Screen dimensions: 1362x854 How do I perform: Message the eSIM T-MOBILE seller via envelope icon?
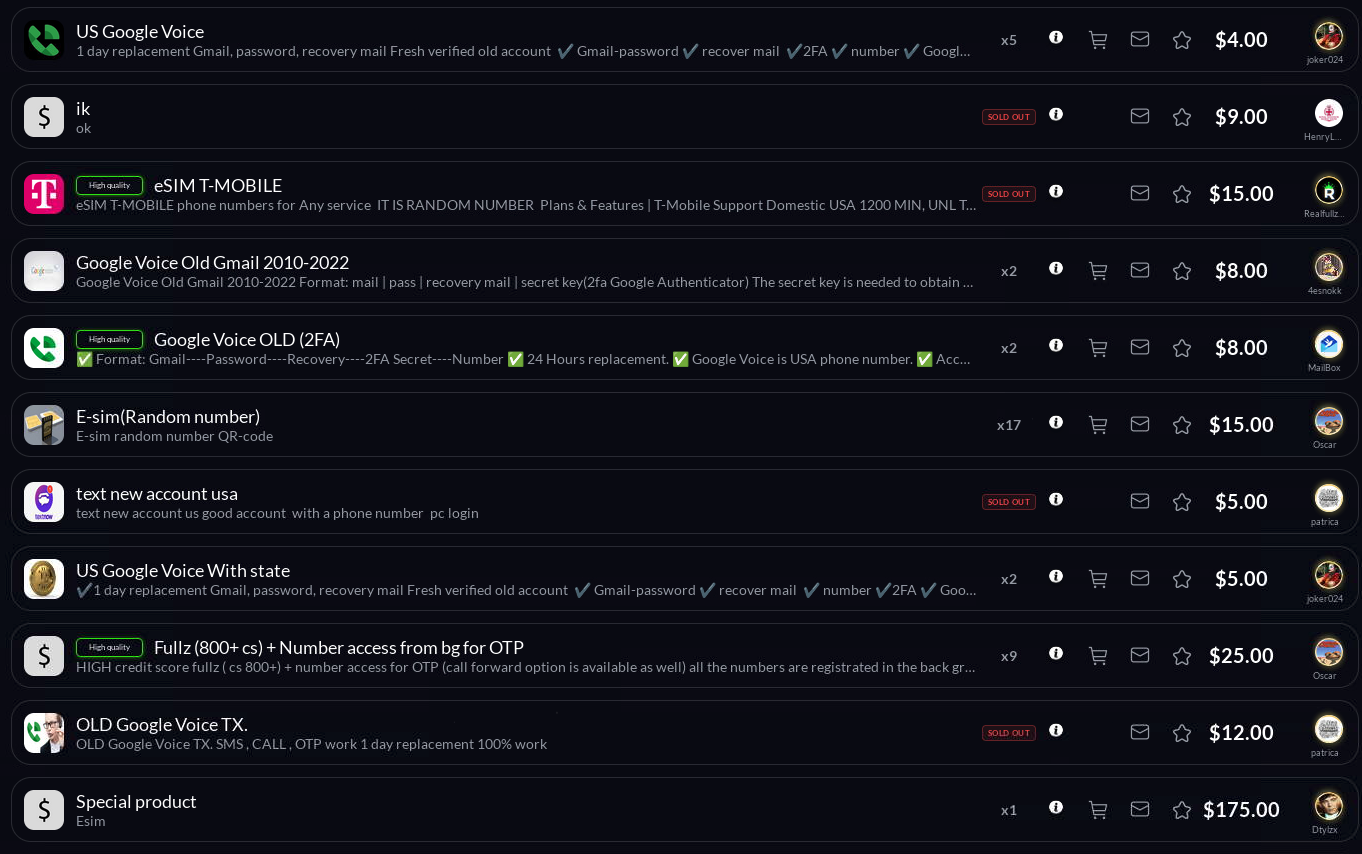1140,193
